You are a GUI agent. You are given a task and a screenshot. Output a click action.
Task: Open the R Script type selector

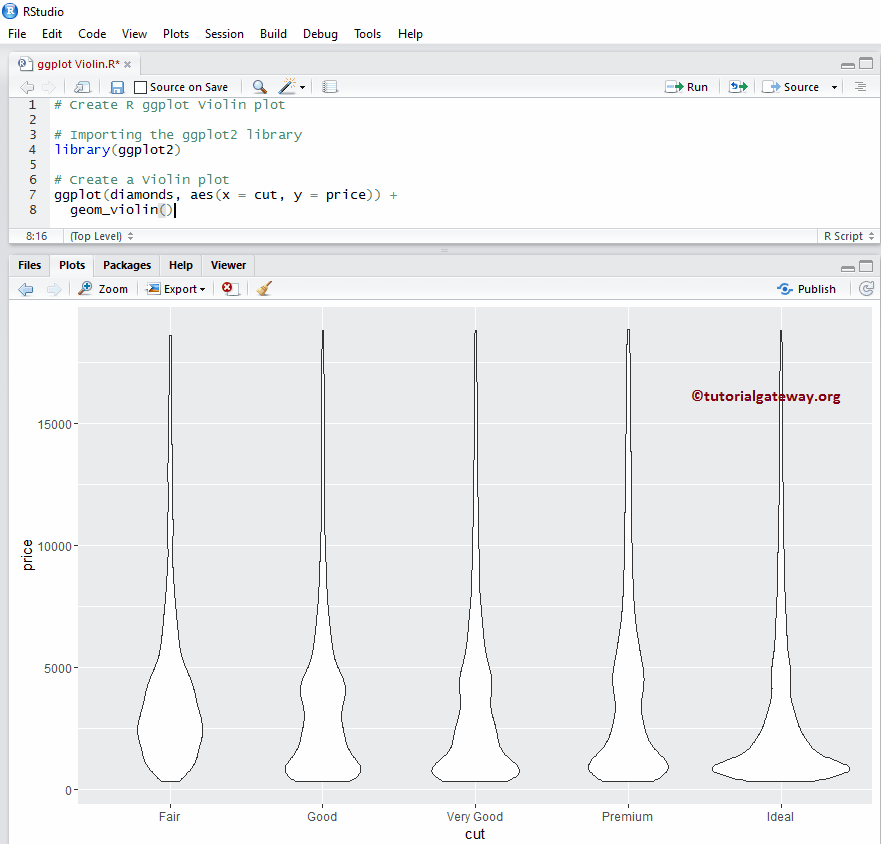[847, 235]
